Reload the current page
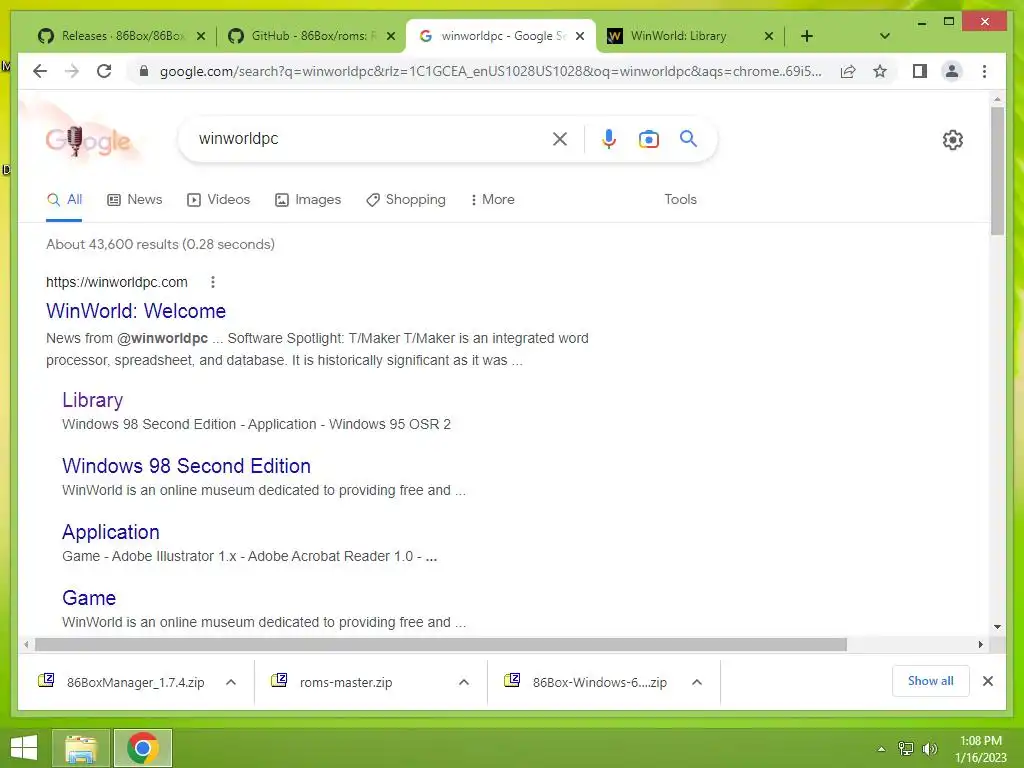The height and width of the screenshot is (768, 1024). coord(104,71)
